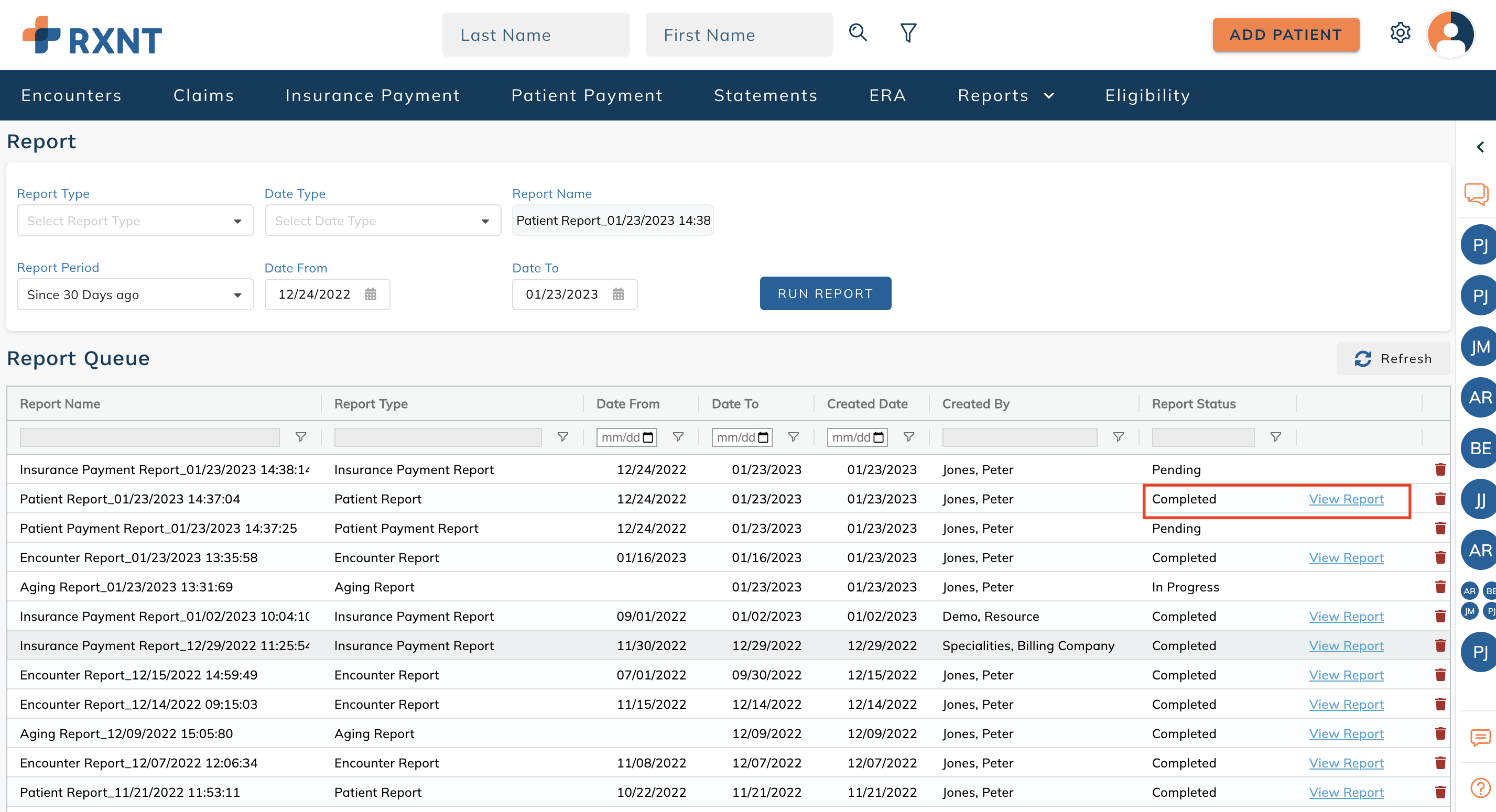This screenshot has height=812, width=1496.
Task: Click the Report Name column filter box
Action: click(149, 437)
